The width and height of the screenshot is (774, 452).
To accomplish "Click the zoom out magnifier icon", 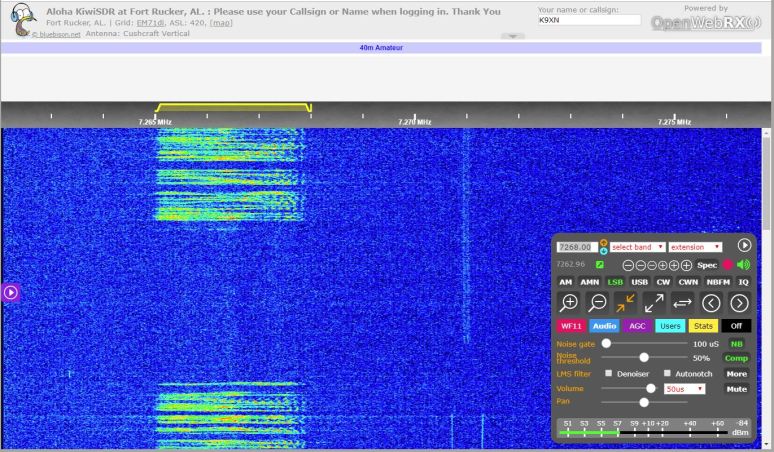I will pyautogui.click(x=597, y=302).
